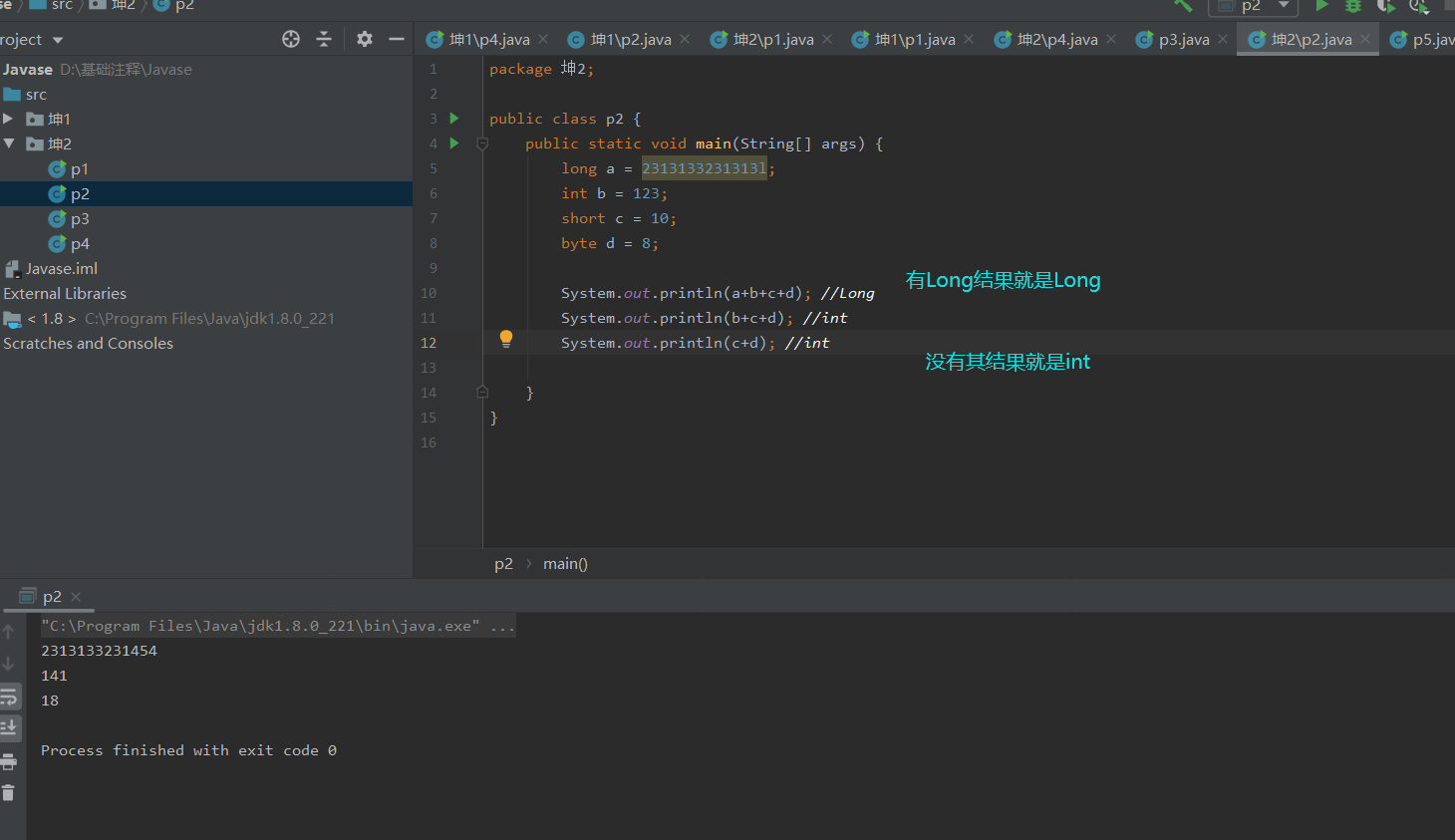The width and height of the screenshot is (1455, 840).
Task: Close the p3.java tab
Action: (1223, 39)
